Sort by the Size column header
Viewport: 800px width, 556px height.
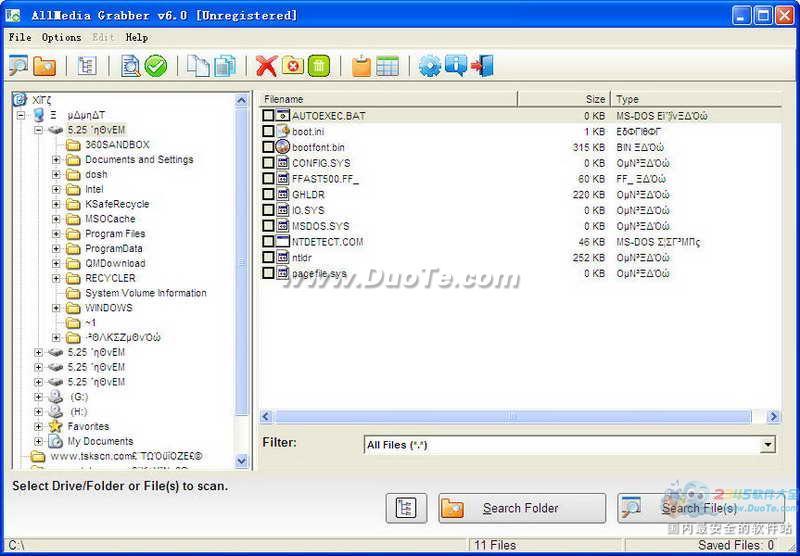[564, 99]
